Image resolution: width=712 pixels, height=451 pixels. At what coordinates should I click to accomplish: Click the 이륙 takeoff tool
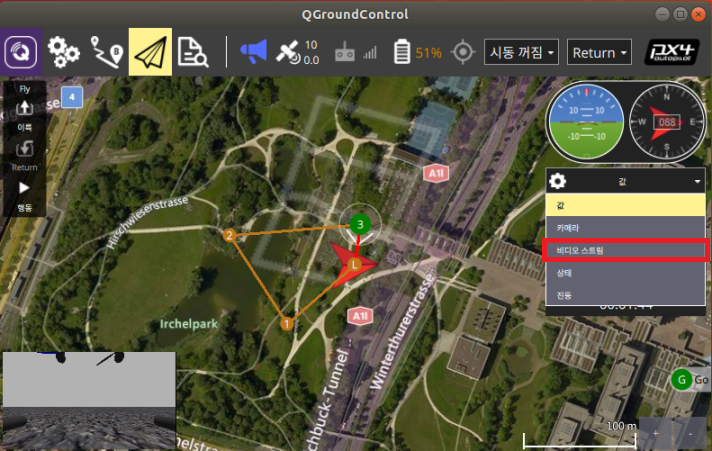[25, 115]
